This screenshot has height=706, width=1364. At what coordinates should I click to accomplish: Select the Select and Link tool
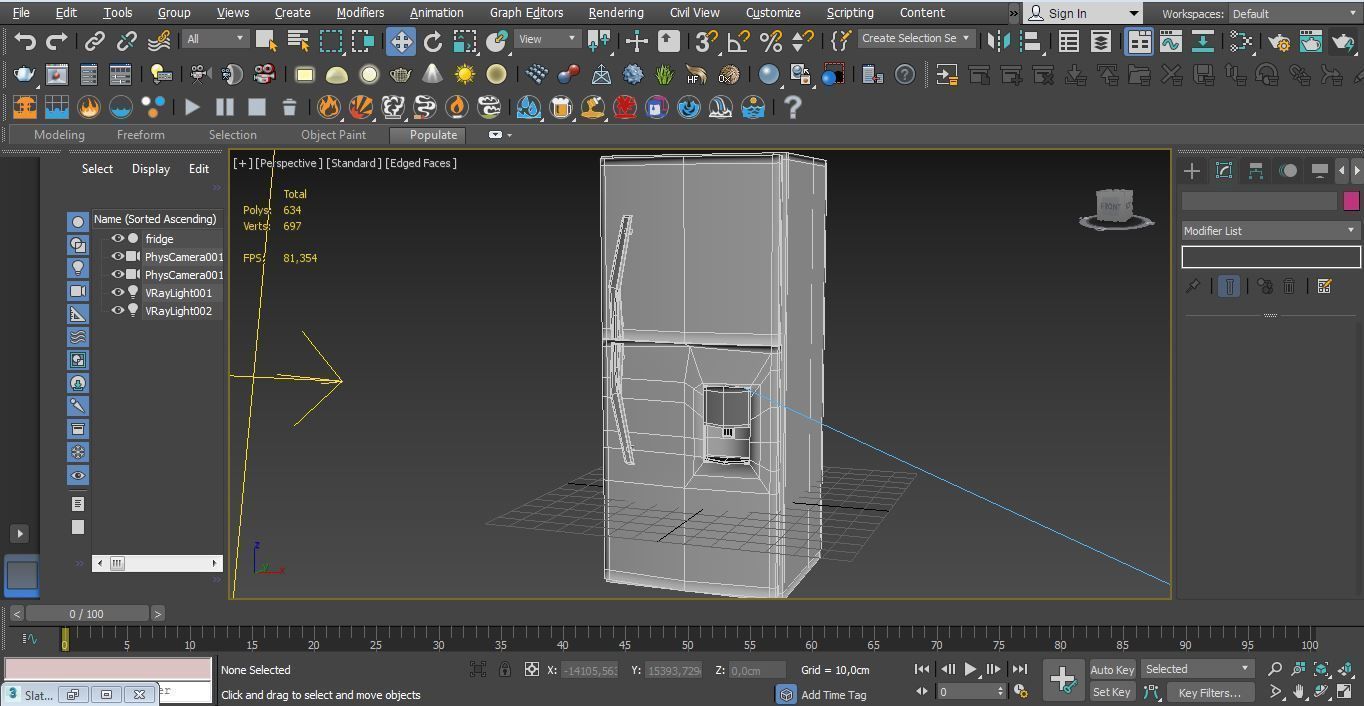pos(94,41)
